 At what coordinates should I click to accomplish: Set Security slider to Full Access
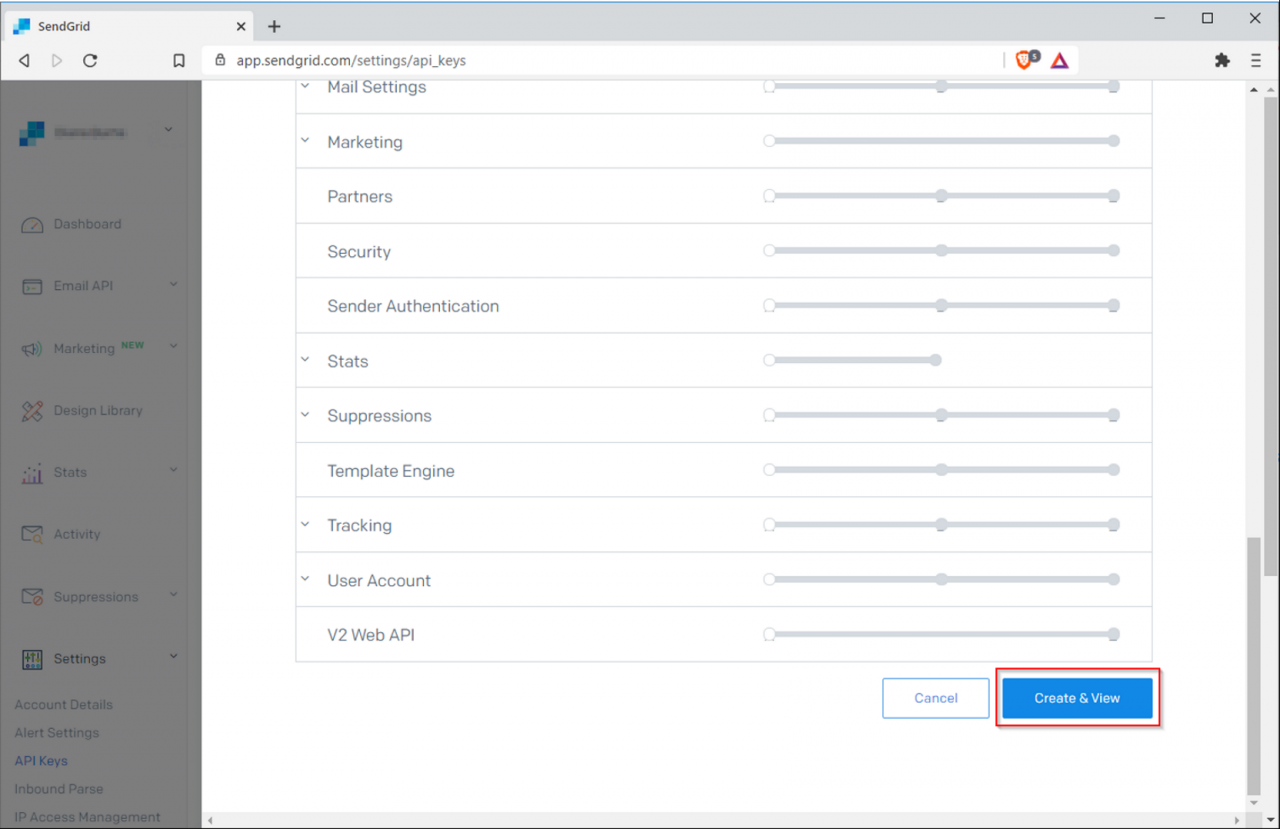[x=1114, y=250]
